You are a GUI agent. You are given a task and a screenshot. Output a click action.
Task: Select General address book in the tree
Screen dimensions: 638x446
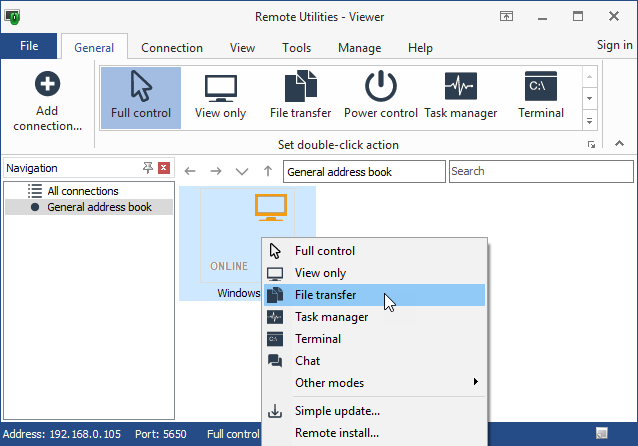coord(89,207)
